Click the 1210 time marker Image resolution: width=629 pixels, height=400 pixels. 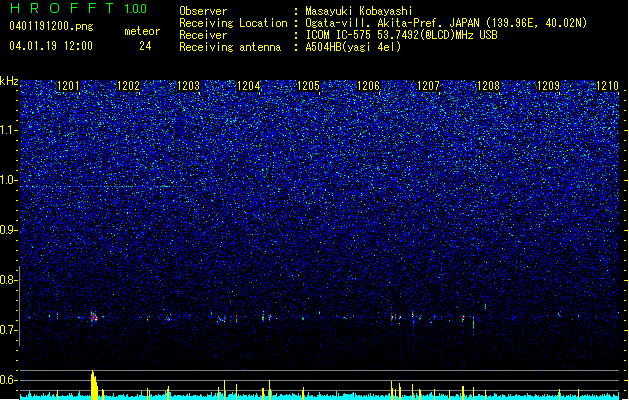[608, 86]
